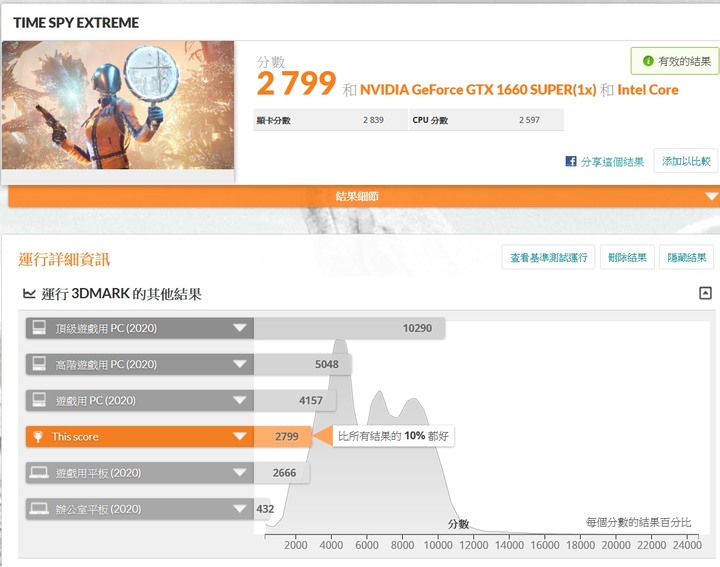The width and height of the screenshot is (720, 567).
Task: Click the trophy icon on This score
Action: 38,436
